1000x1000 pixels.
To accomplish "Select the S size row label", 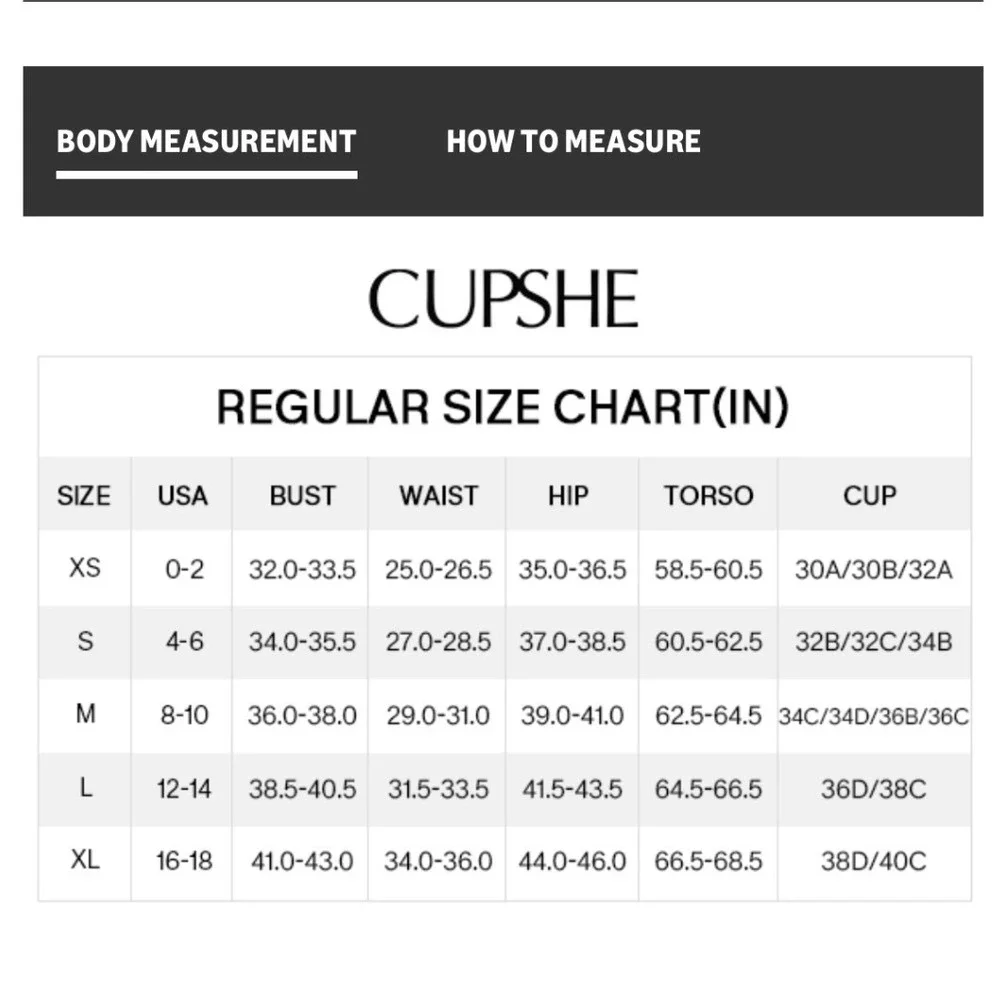I will click(85, 641).
